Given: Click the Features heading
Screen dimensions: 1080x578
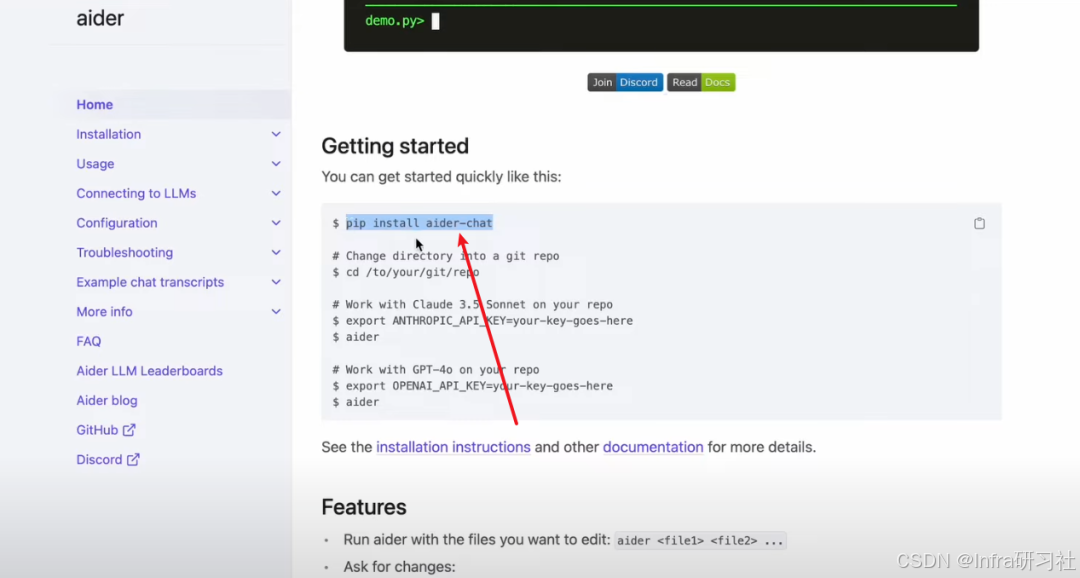Looking at the screenshot, I should [364, 507].
